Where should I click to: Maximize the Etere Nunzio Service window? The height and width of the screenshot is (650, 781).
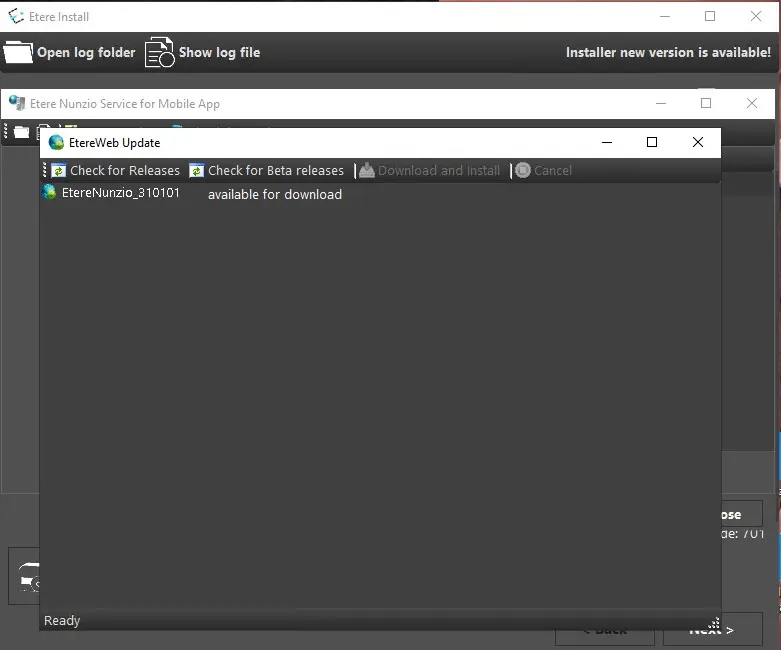point(706,103)
